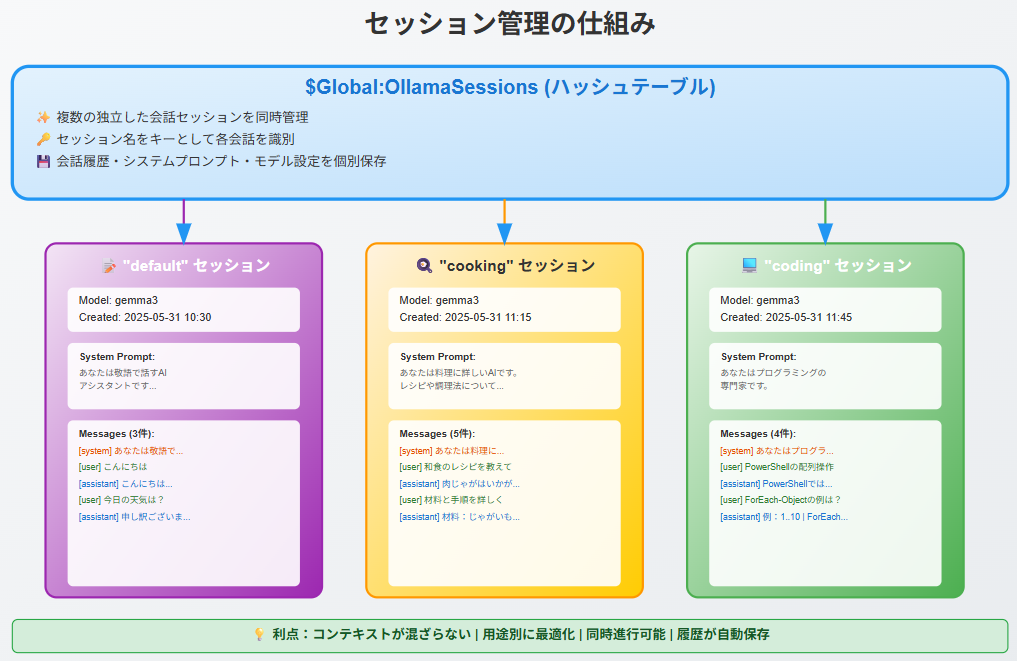This screenshot has width=1017, height=661.
Task: Click the floppy disk icon beside 会話履歴
Action: pyautogui.click(x=43, y=162)
